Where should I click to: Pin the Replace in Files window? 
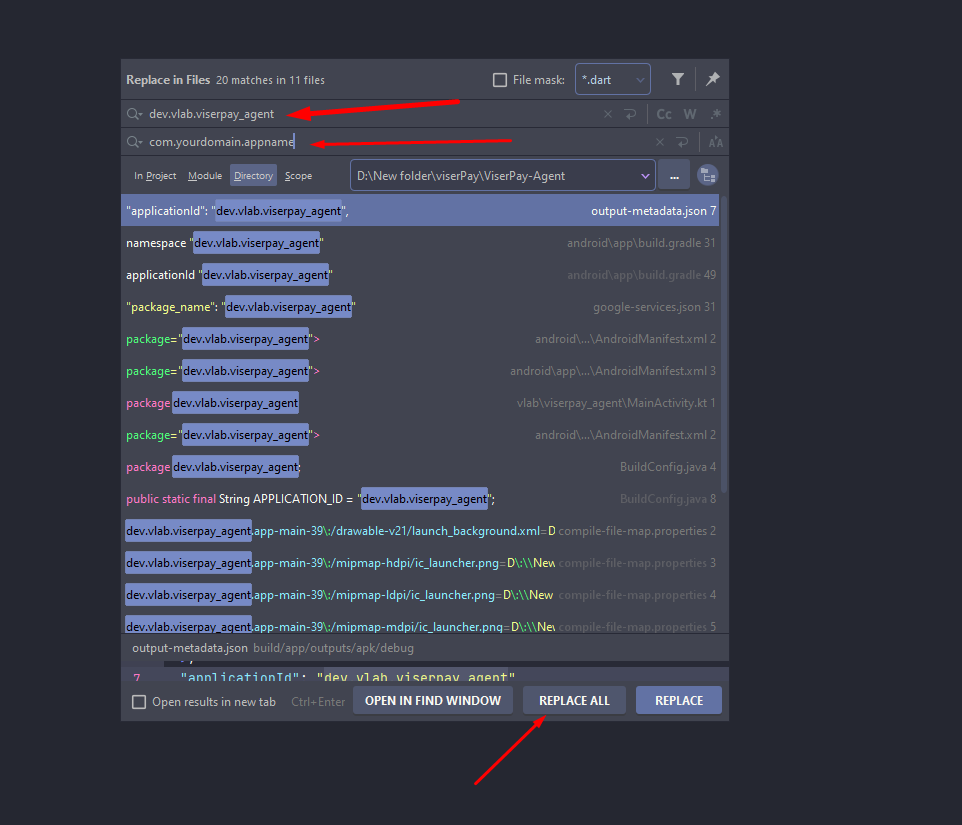tap(712, 80)
